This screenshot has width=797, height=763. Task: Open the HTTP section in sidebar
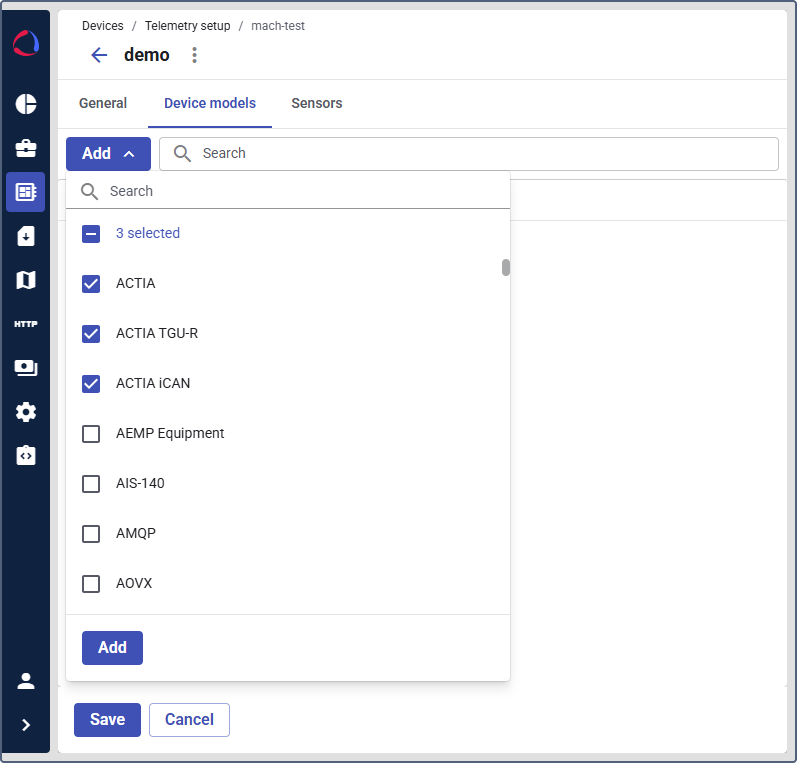point(26,324)
